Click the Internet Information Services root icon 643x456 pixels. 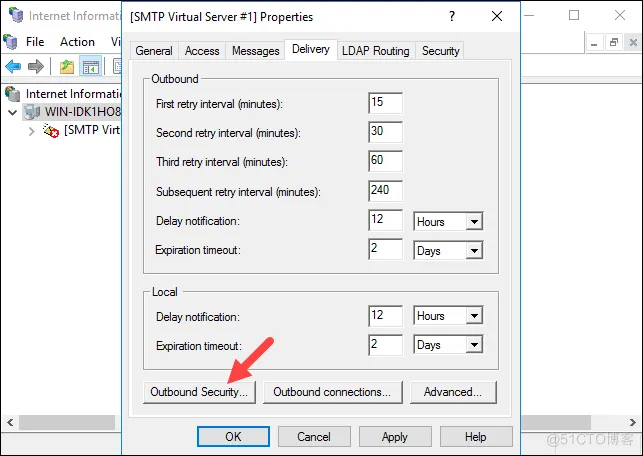(x=13, y=93)
